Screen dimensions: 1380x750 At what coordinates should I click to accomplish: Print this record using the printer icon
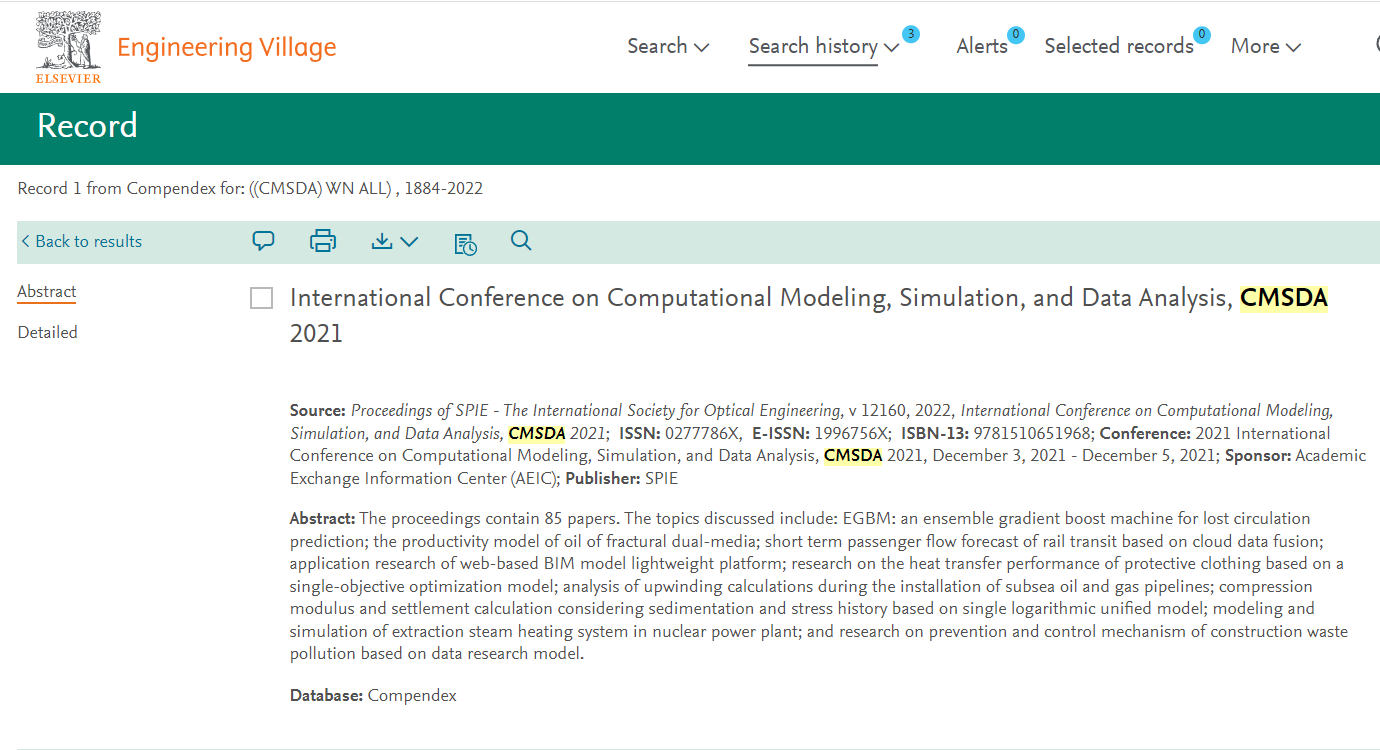tap(323, 241)
